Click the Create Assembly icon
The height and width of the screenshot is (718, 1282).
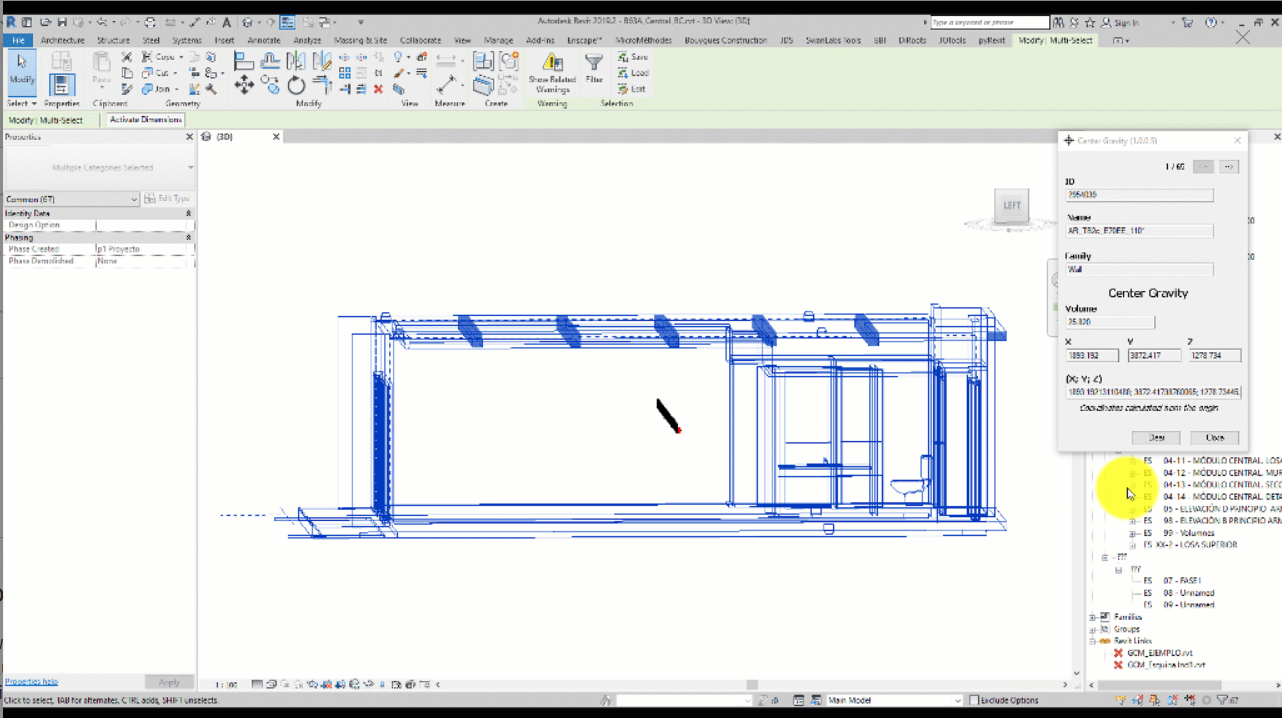click(x=484, y=61)
